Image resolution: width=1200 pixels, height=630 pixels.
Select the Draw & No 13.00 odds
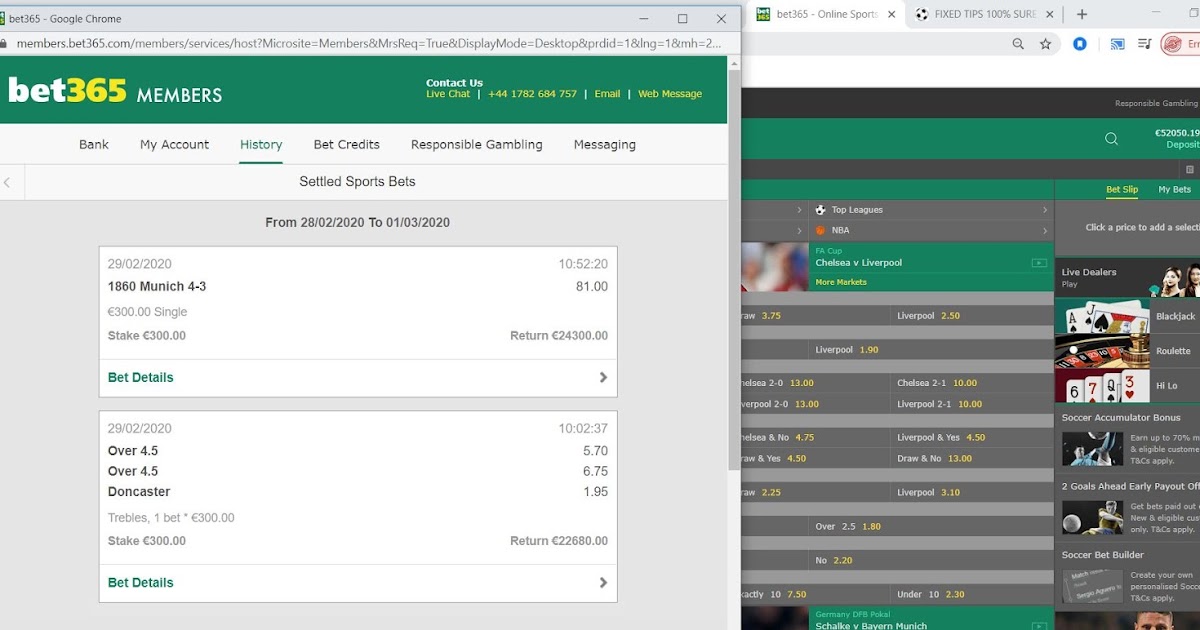[x=972, y=458]
